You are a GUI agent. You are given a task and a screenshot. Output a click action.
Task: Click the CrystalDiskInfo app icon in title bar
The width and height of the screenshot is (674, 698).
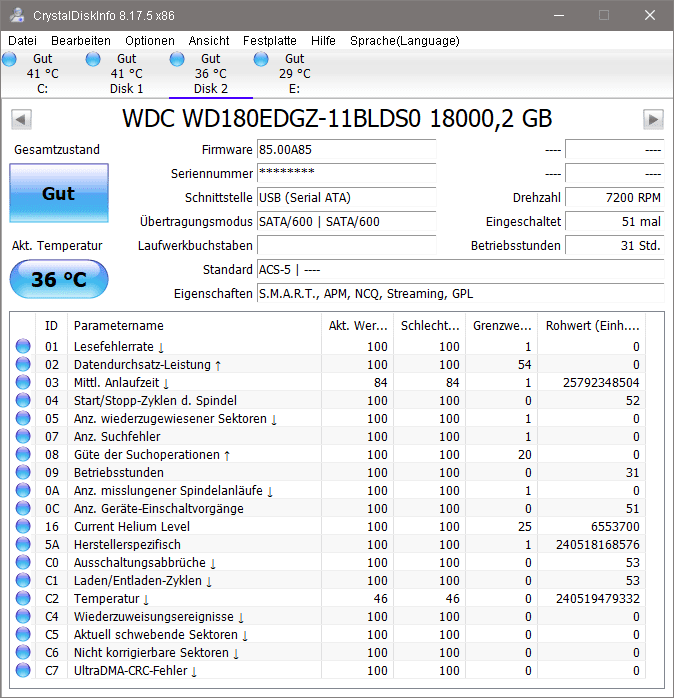tap(17, 15)
